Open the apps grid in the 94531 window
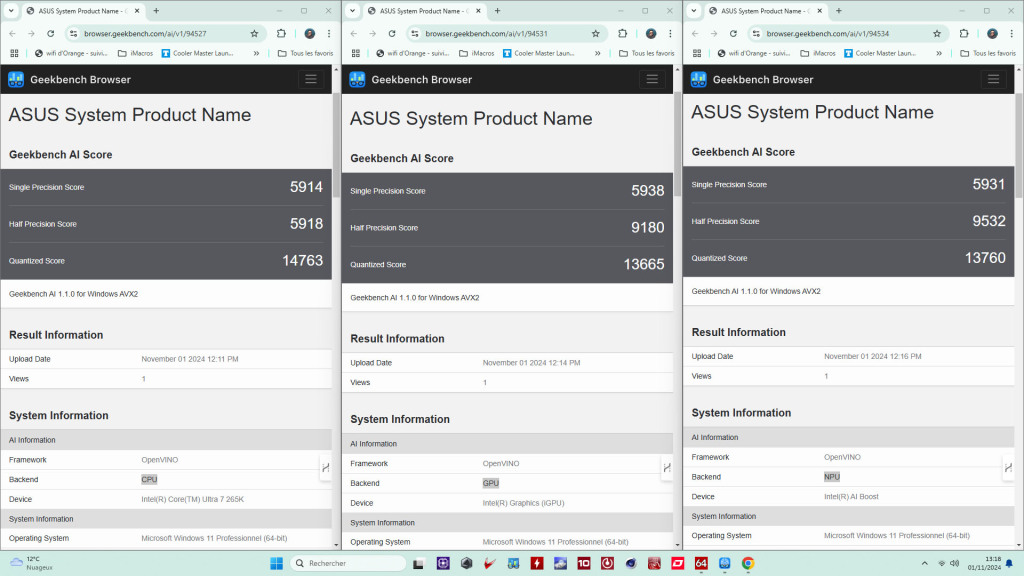 (356, 54)
